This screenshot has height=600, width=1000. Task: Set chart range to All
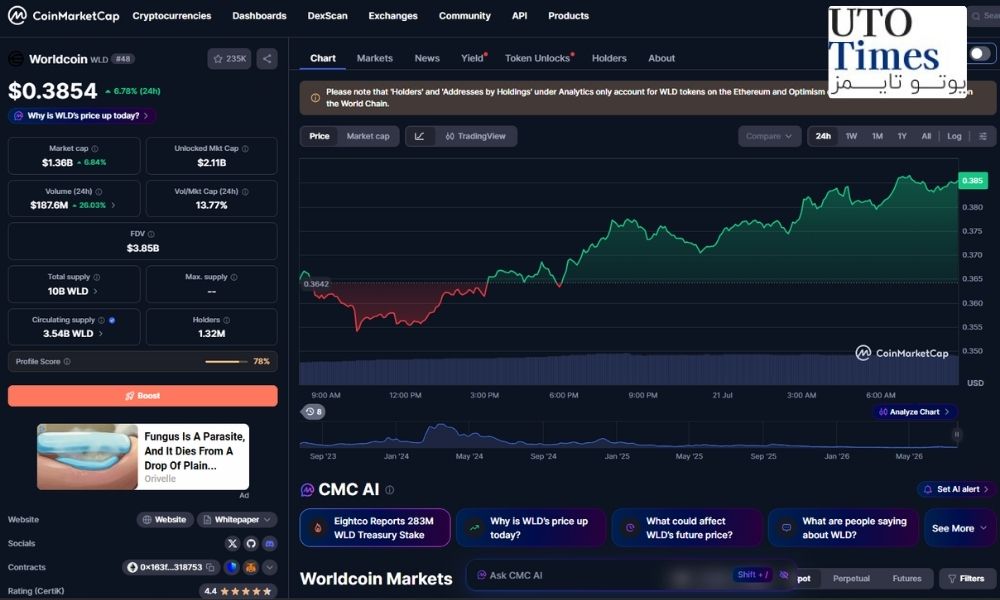926,136
